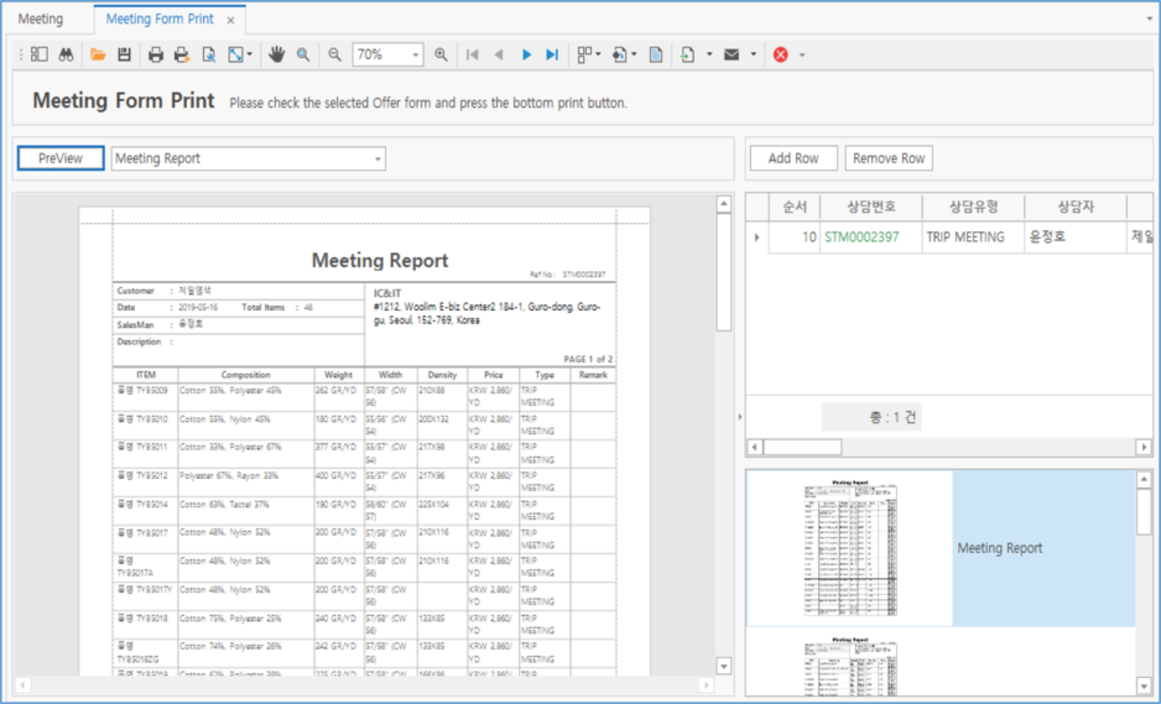
Task: Jump to the last page
Action: click(x=551, y=55)
